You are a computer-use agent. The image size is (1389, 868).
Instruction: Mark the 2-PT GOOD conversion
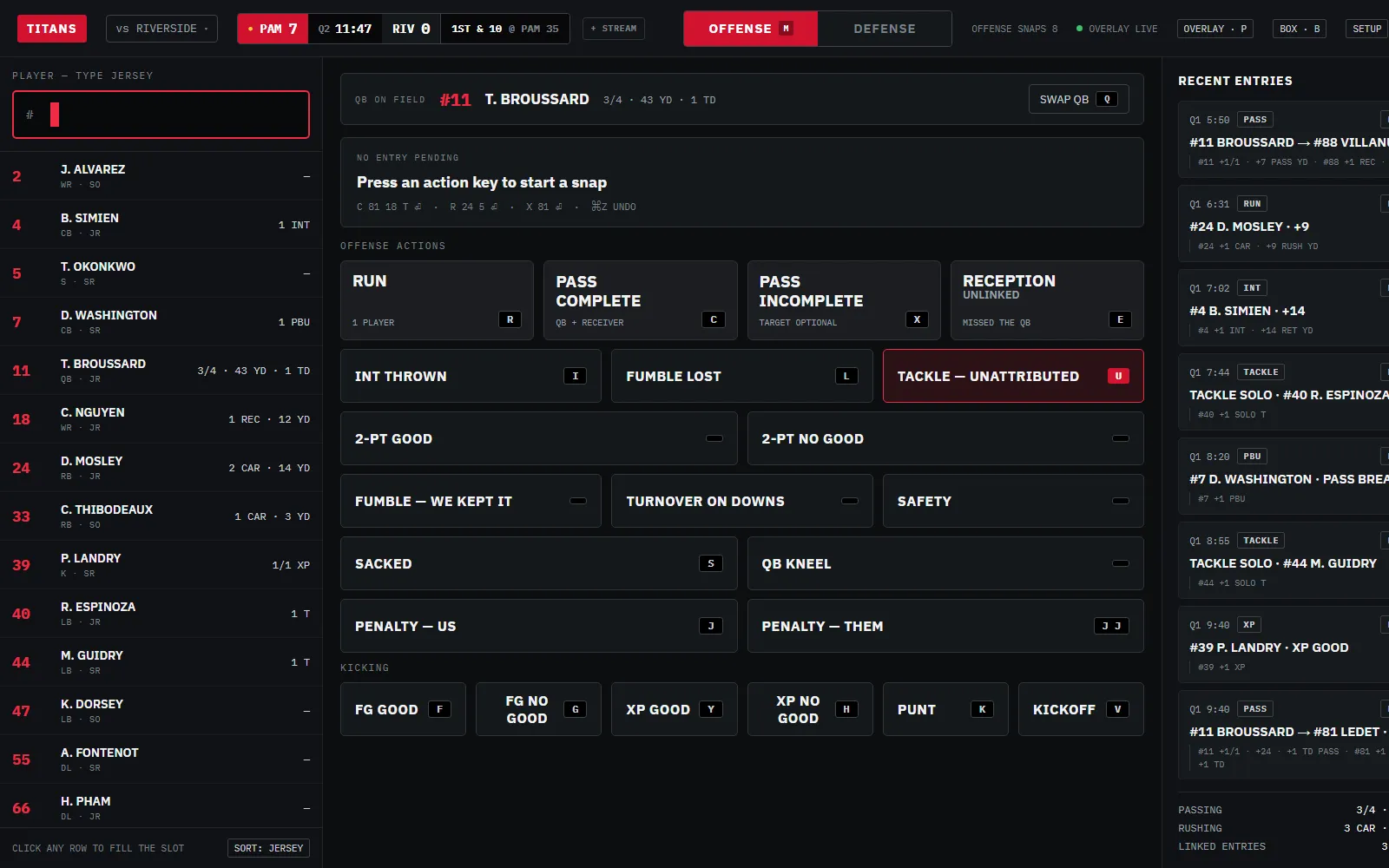[x=538, y=438]
